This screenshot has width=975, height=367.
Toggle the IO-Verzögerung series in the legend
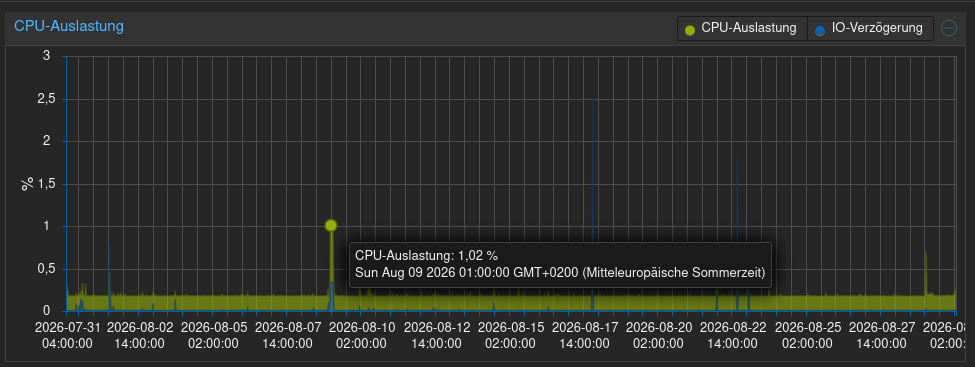pos(871,29)
